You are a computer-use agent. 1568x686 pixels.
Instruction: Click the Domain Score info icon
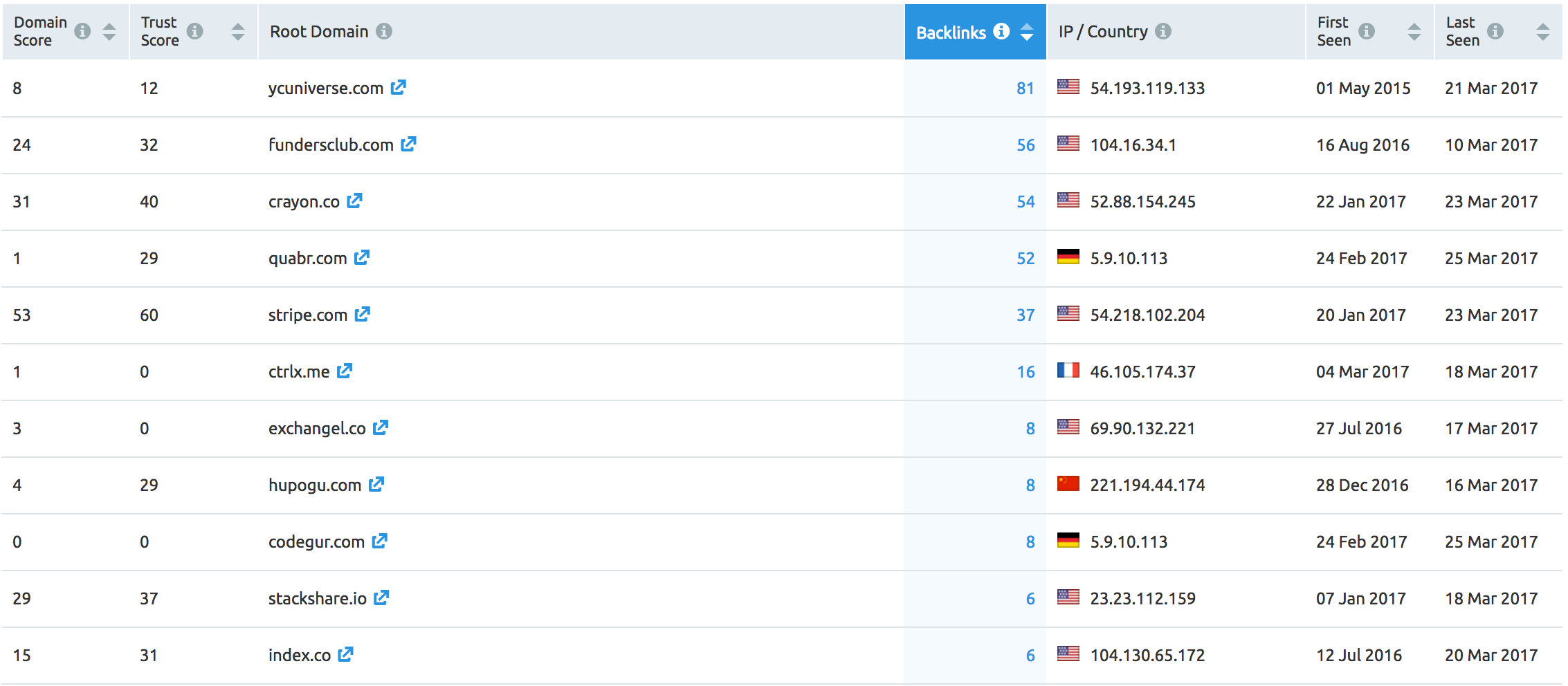click(x=82, y=31)
